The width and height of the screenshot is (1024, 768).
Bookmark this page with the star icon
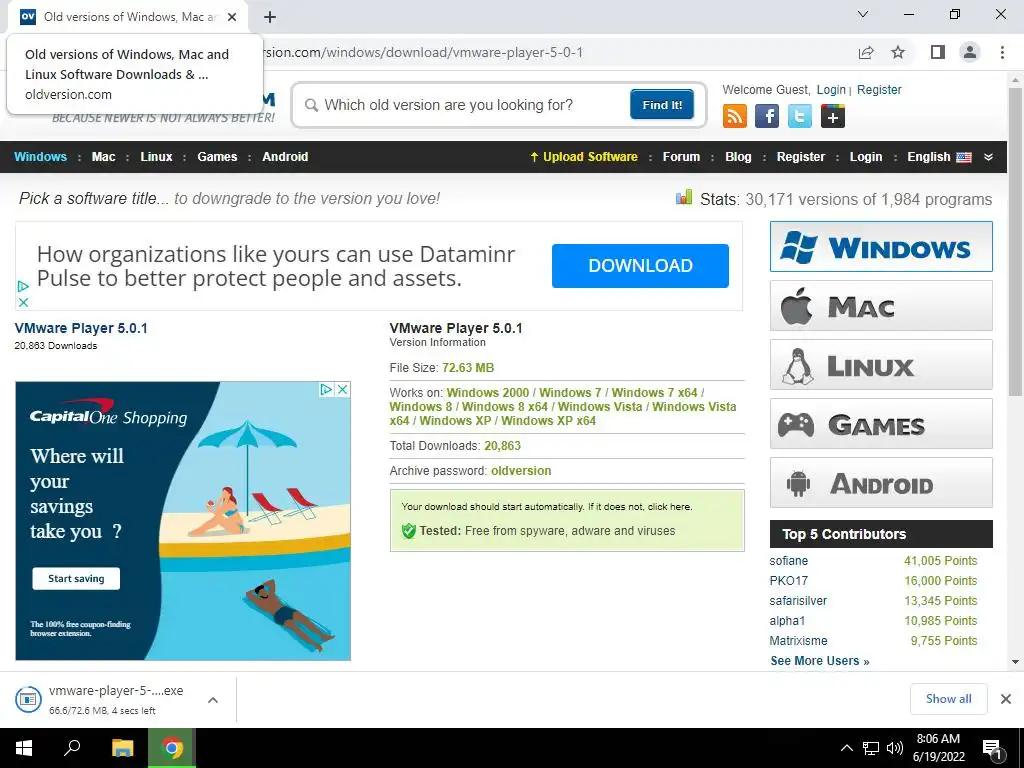(898, 52)
